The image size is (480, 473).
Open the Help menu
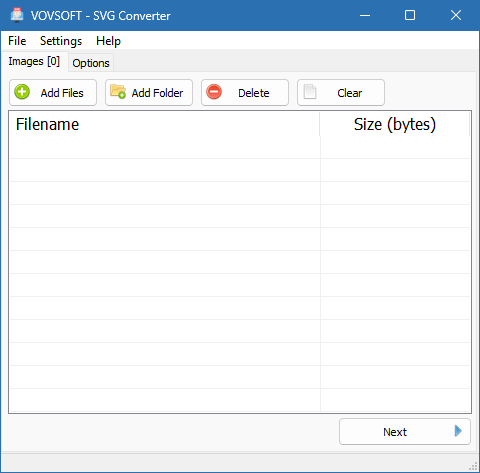[x=108, y=41]
